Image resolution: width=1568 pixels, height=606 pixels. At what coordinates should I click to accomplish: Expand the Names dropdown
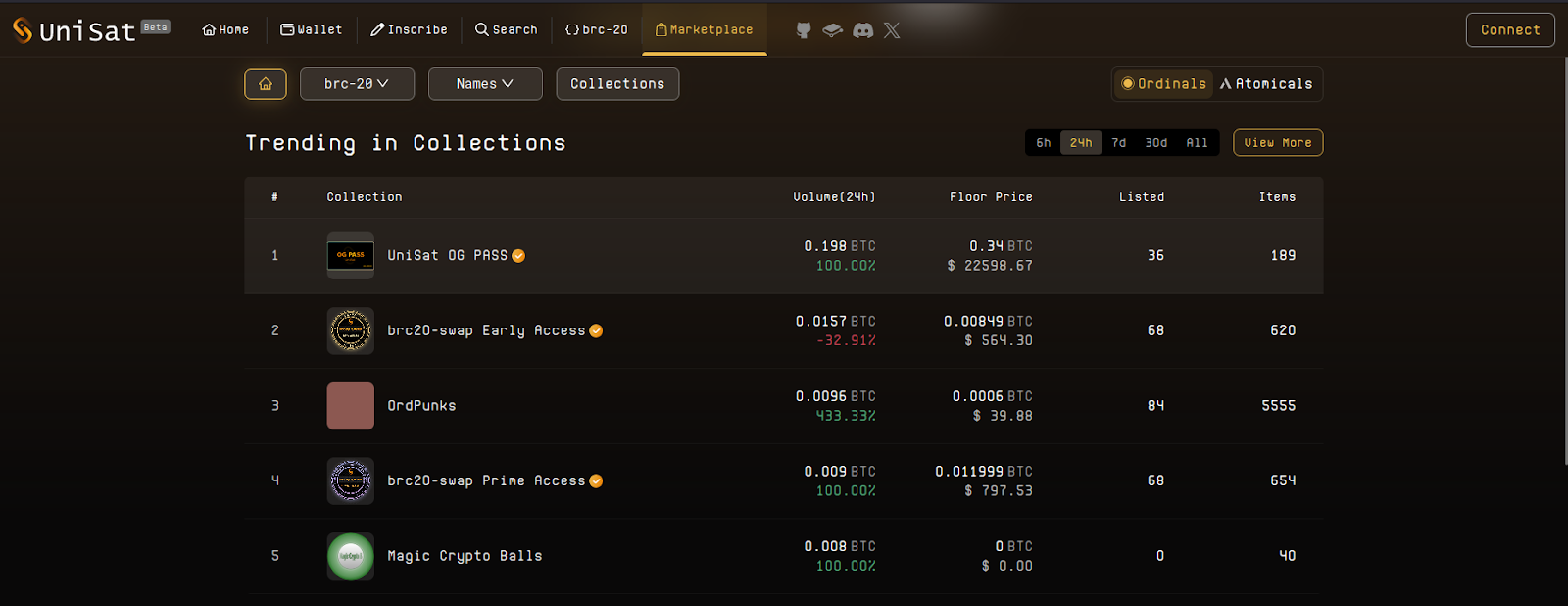tap(485, 84)
